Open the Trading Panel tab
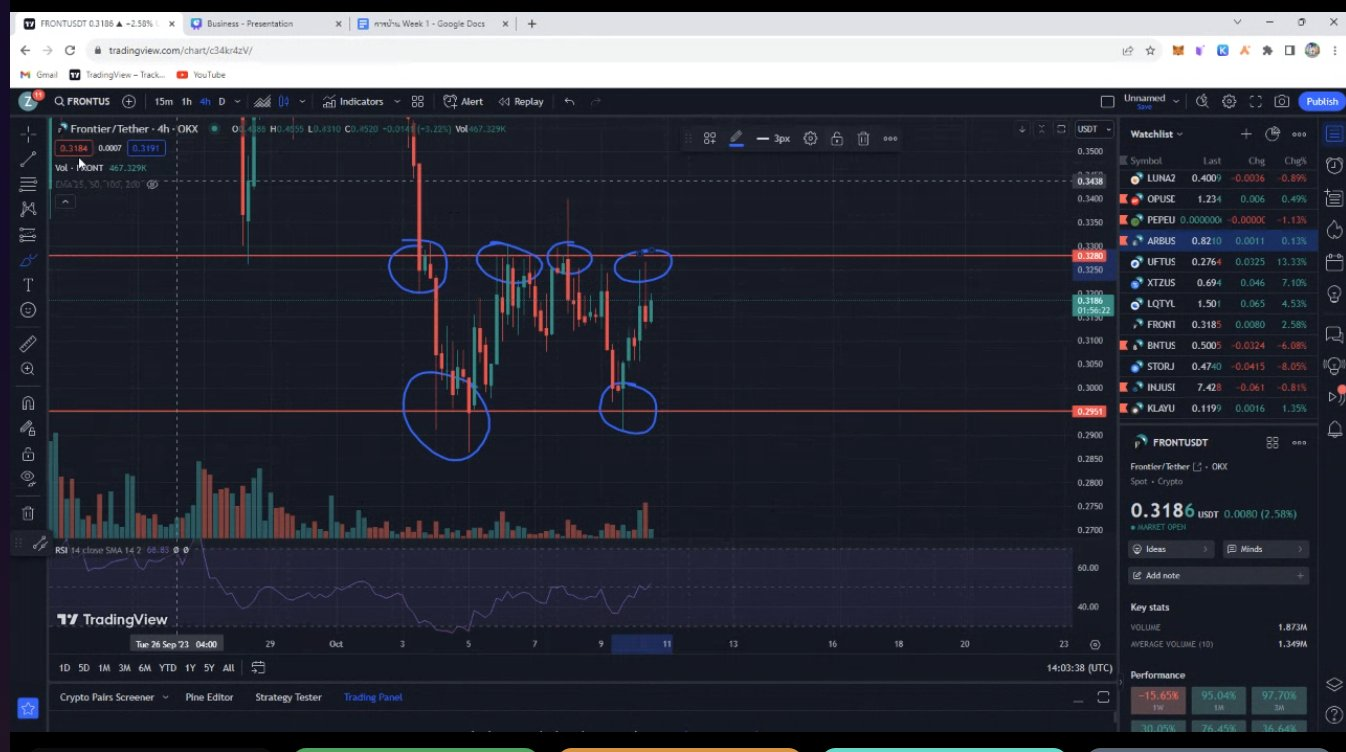The width and height of the screenshot is (1346, 752). click(373, 697)
